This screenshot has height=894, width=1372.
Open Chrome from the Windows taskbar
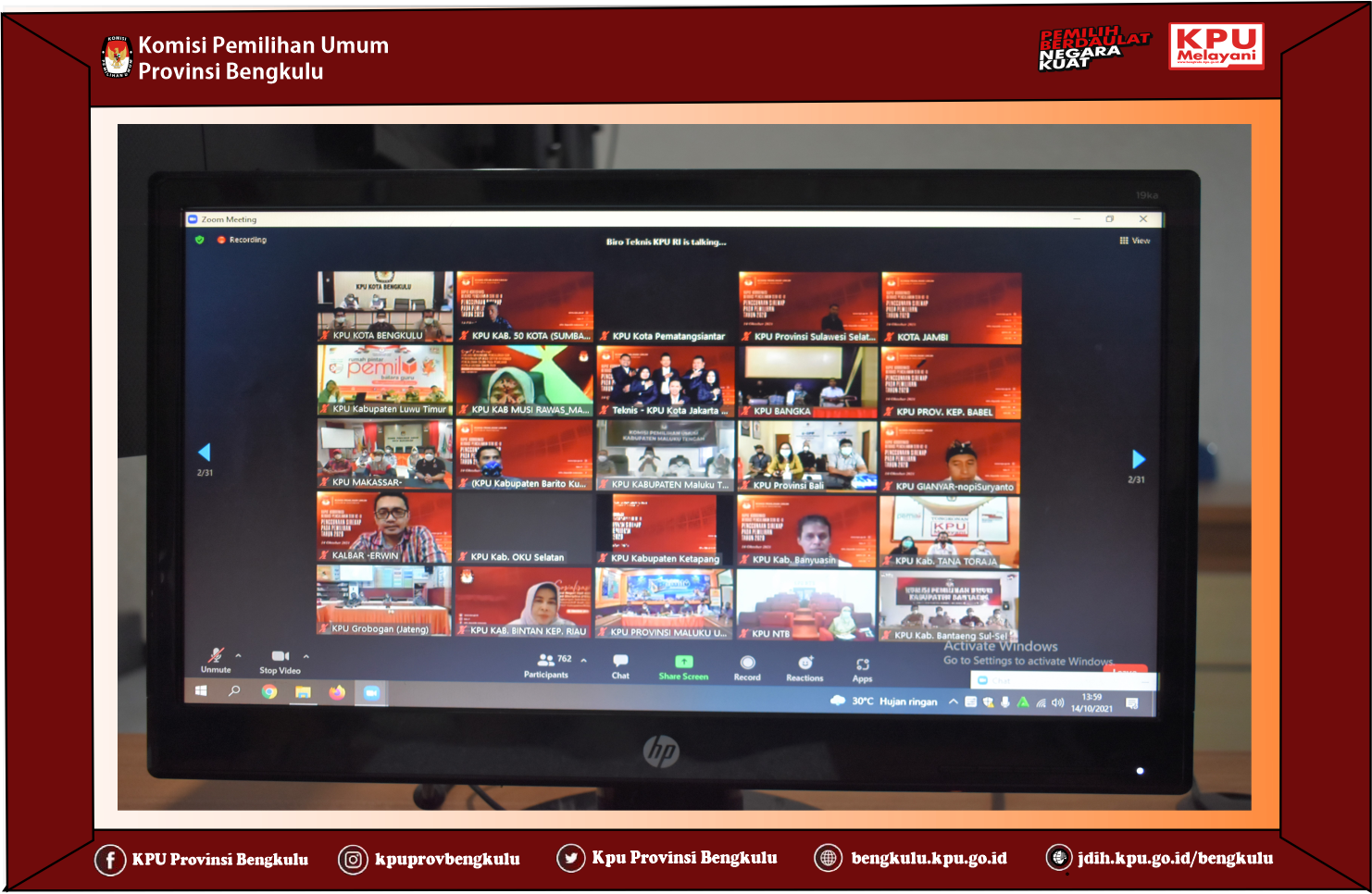(268, 691)
